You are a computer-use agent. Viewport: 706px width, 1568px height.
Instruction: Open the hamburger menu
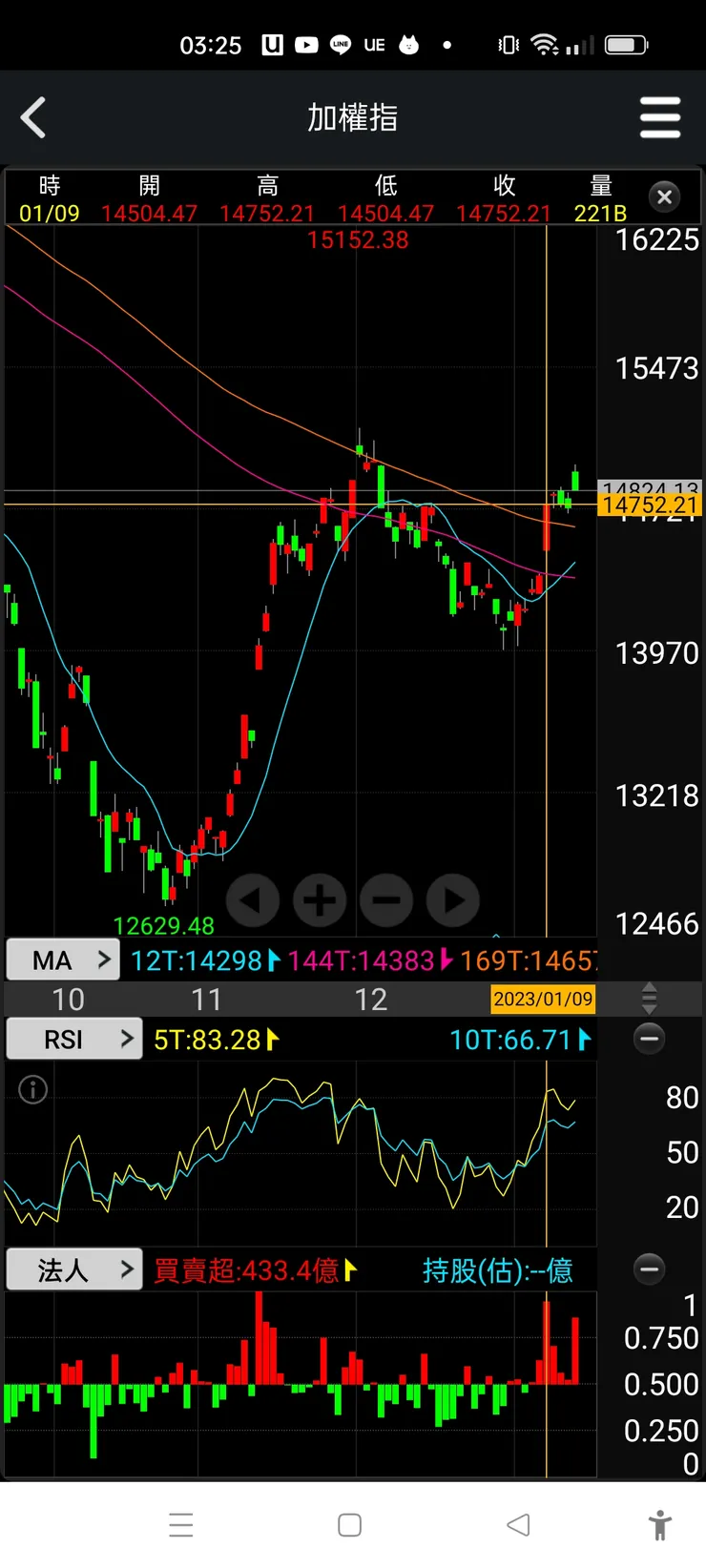point(660,118)
